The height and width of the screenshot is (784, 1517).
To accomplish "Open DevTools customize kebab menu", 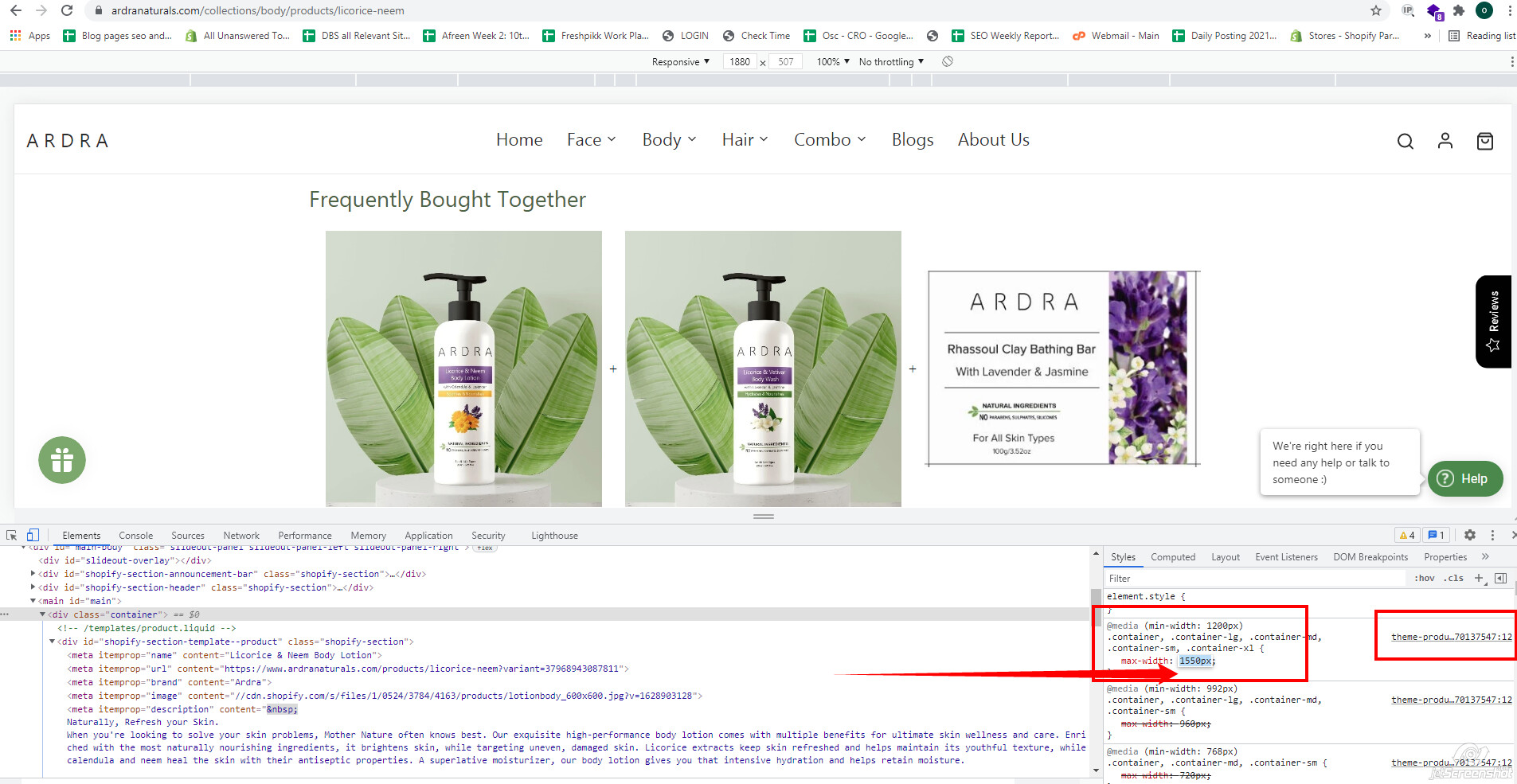I will coord(1493,536).
